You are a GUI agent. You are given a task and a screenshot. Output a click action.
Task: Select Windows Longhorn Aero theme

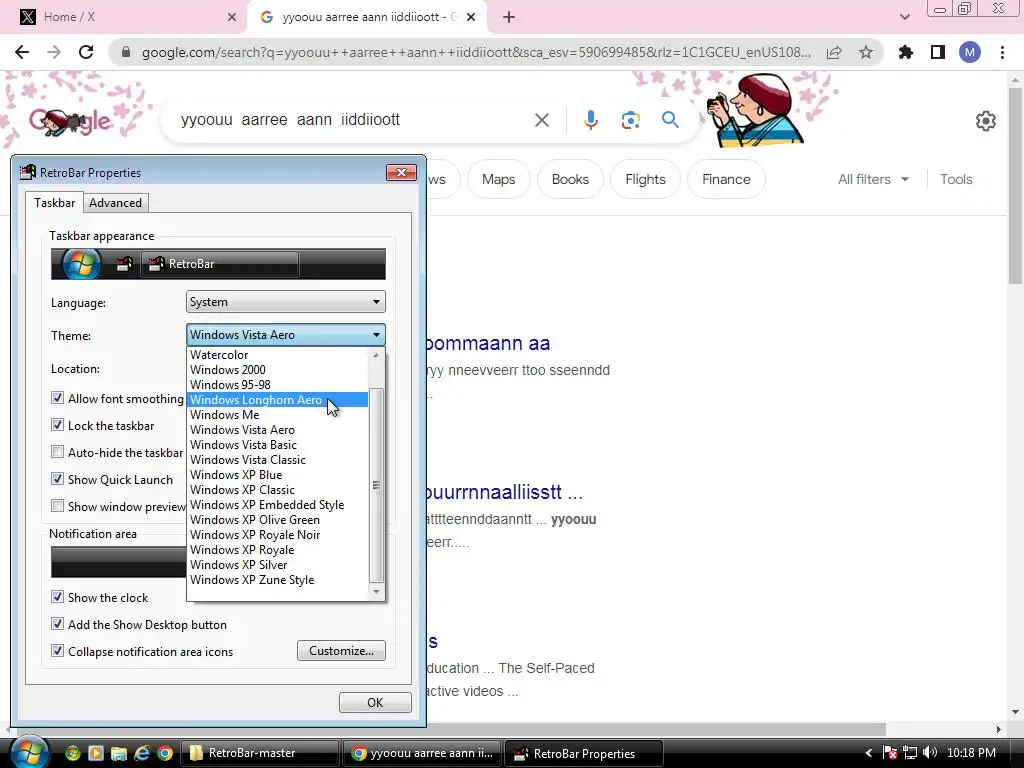click(x=278, y=400)
